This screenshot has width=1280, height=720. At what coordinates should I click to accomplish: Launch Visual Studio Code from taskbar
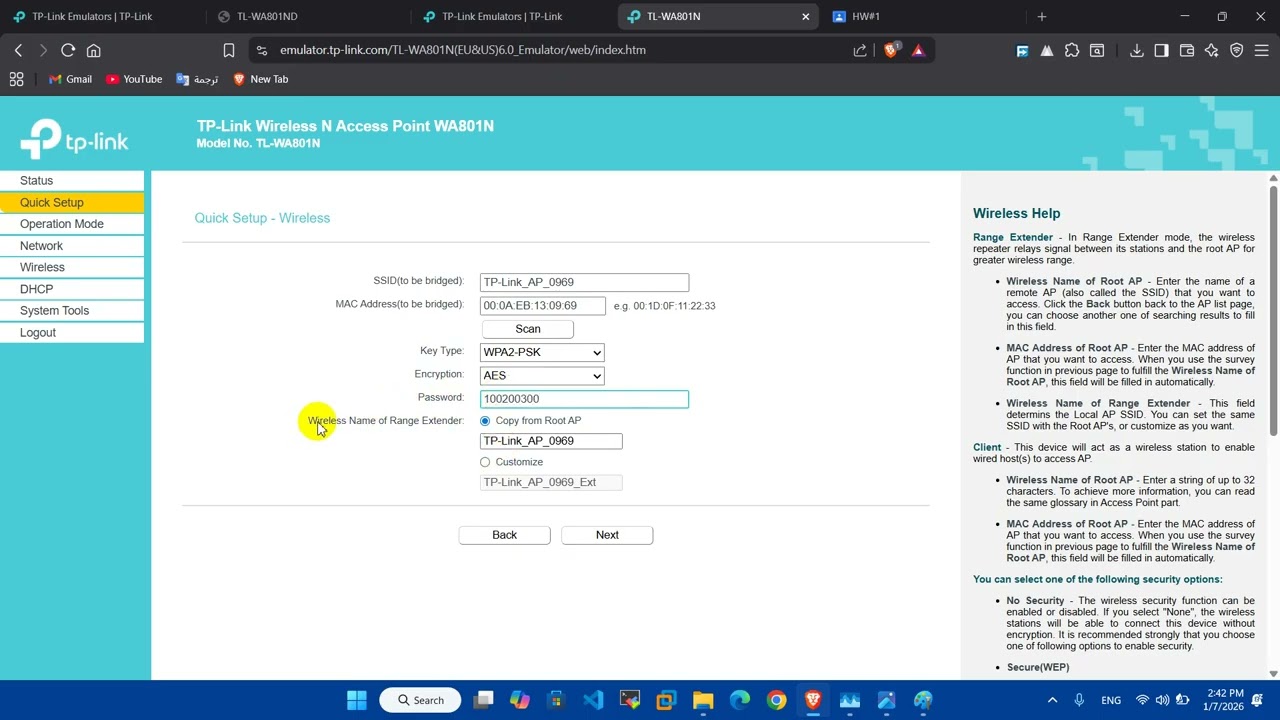(x=593, y=700)
